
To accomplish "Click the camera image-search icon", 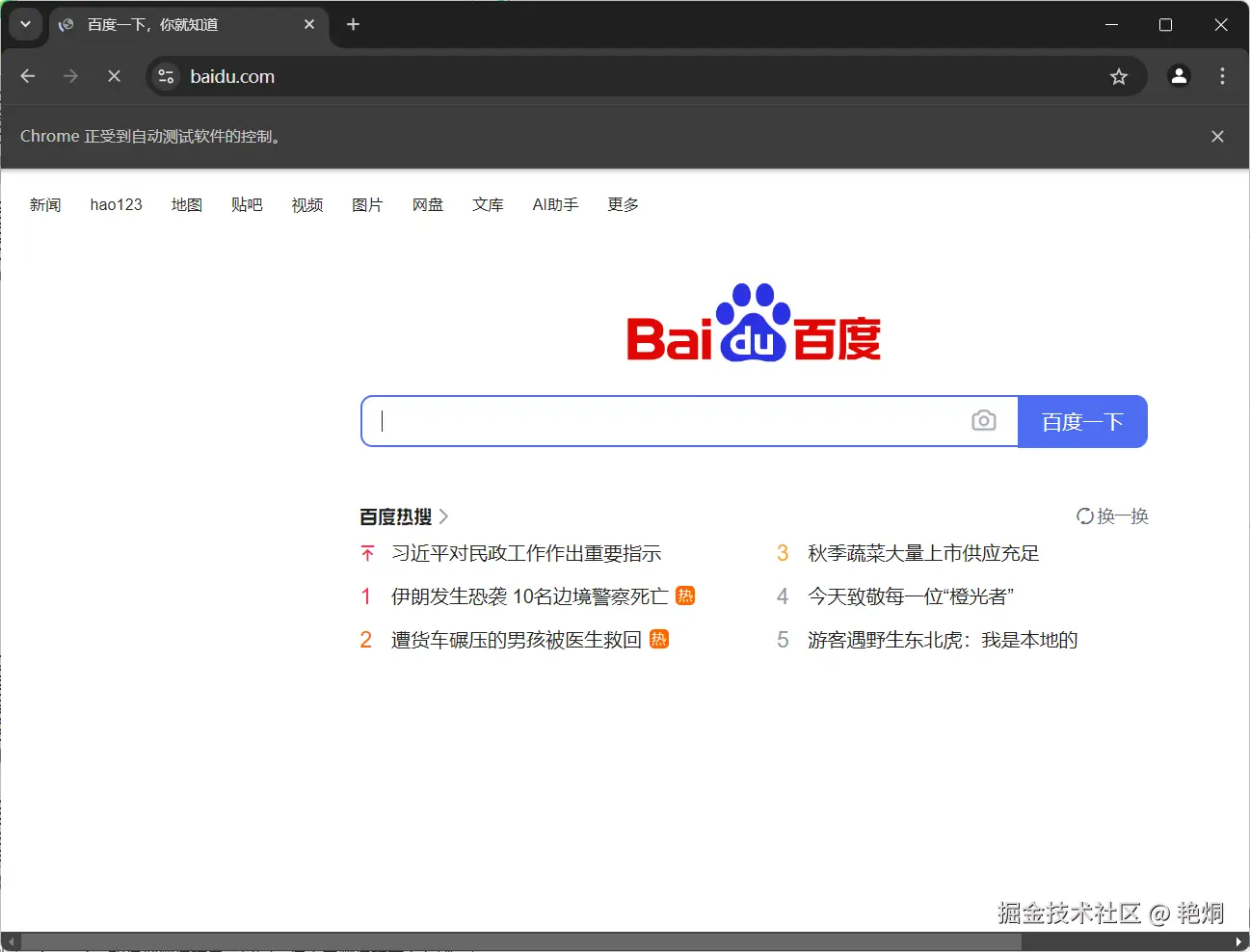I will [x=983, y=420].
